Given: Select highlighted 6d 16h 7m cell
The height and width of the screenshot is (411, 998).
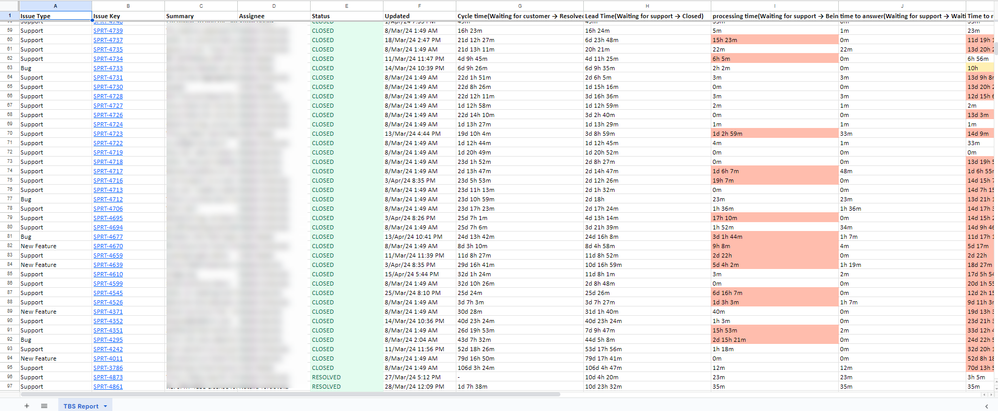Looking at the screenshot, I should point(774,293).
